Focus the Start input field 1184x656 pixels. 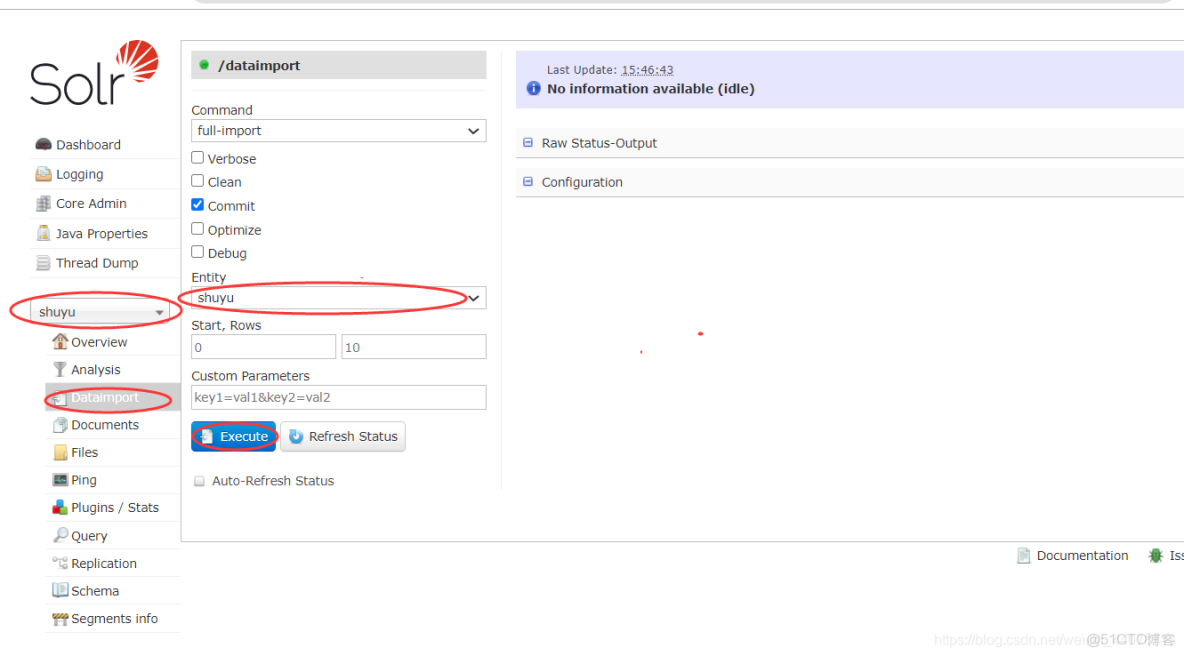click(x=263, y=347)
